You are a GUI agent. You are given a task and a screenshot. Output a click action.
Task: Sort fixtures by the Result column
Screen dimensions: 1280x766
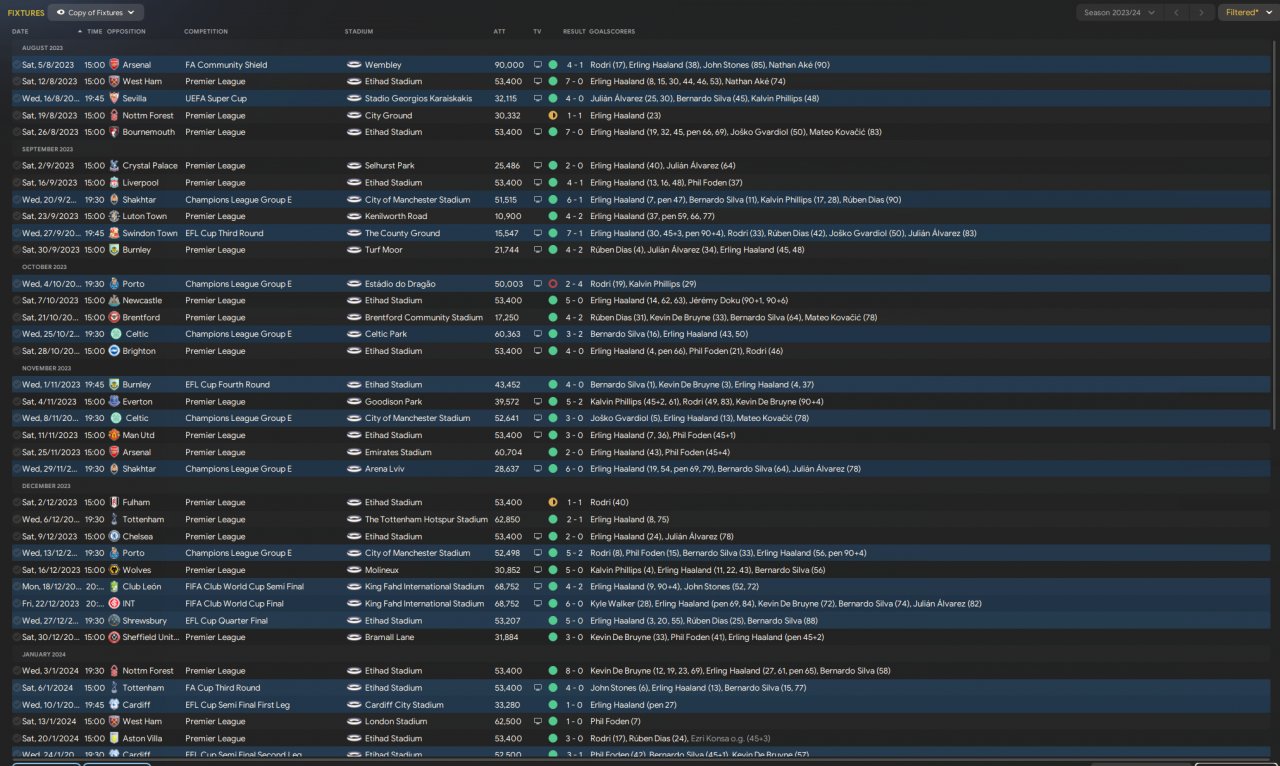[574, 32]
